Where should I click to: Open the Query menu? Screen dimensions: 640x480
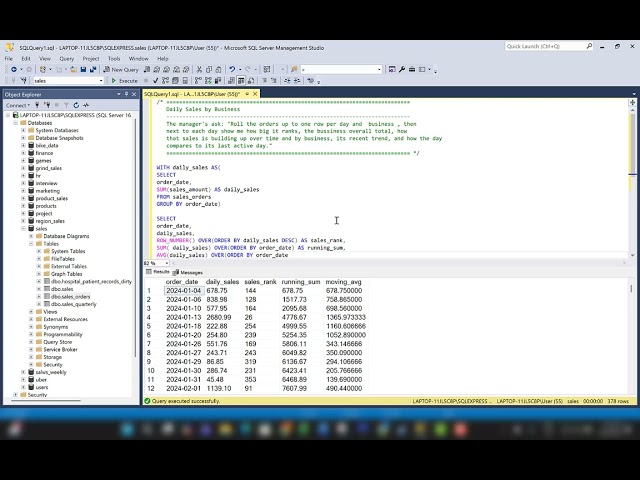[x=67, y=59]
